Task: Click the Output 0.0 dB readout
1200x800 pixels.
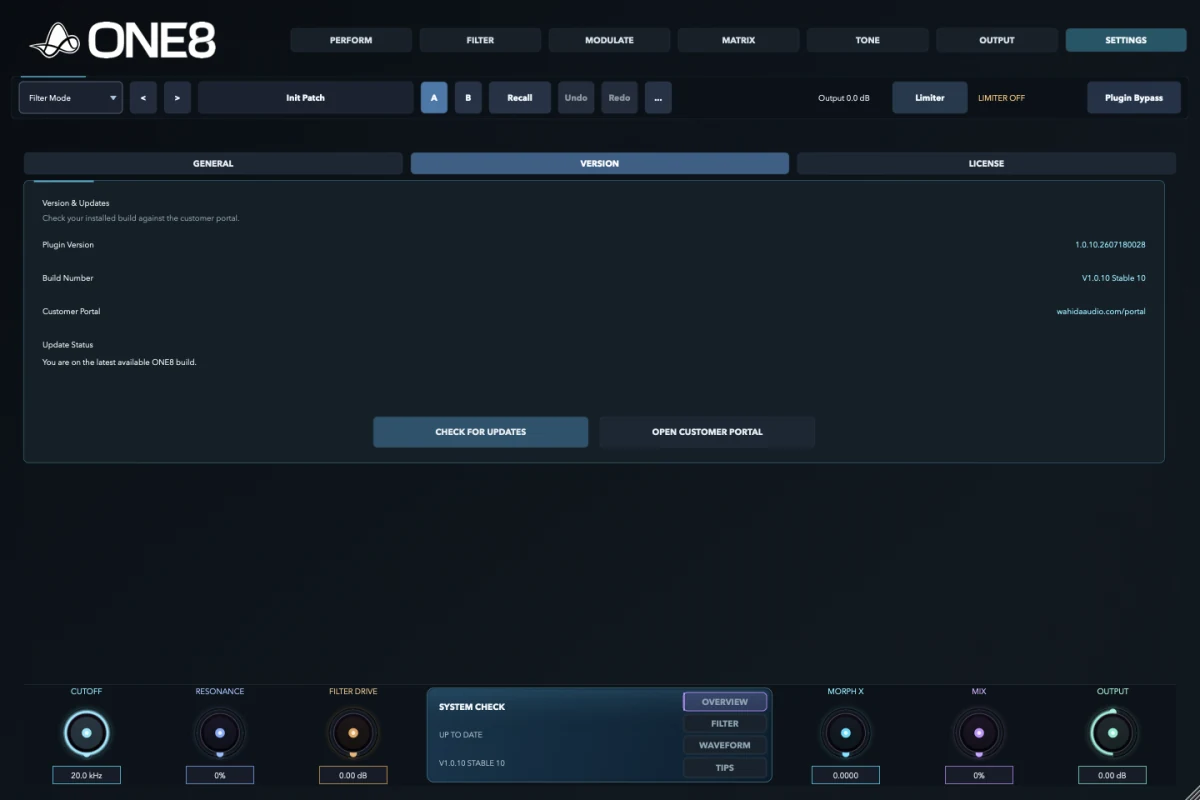Action: pos(844,98)
